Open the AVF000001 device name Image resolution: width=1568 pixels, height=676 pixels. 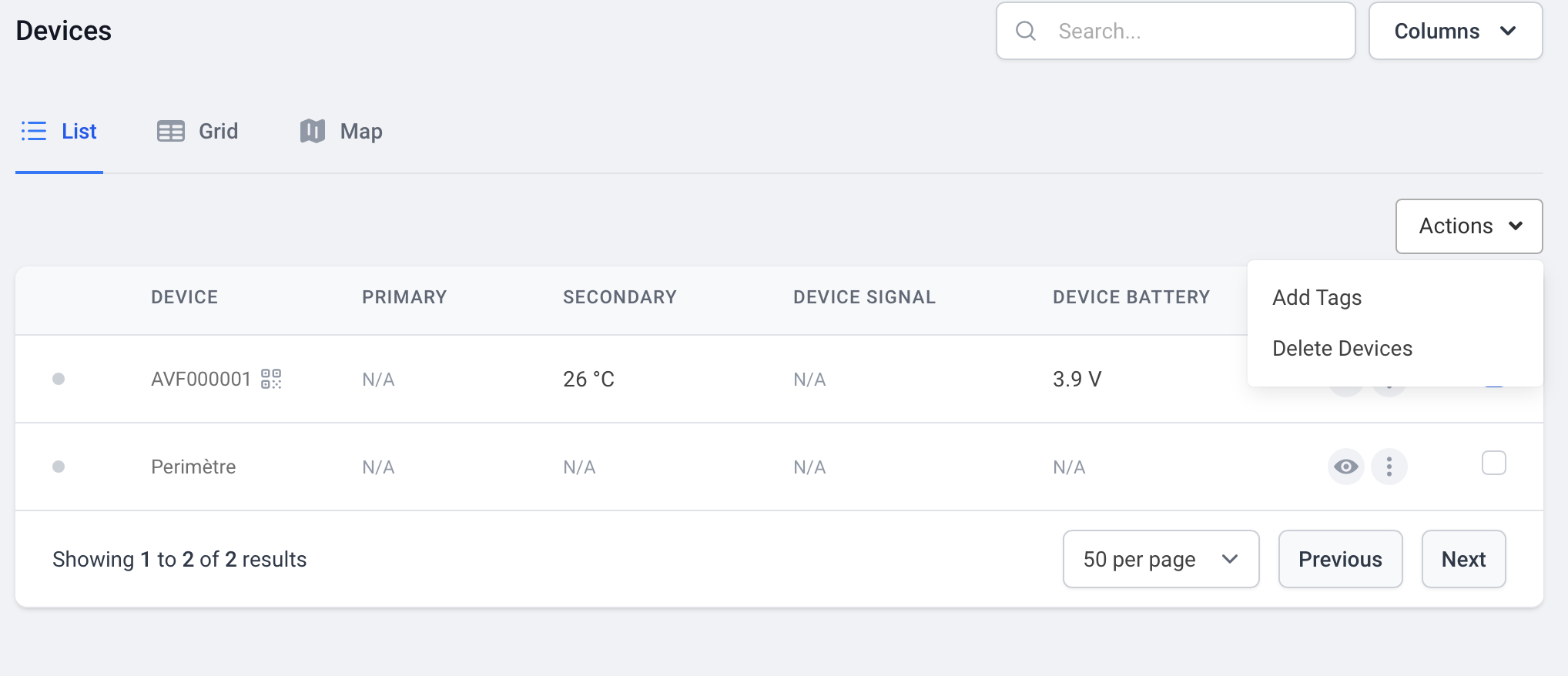(x=201, y=379)
